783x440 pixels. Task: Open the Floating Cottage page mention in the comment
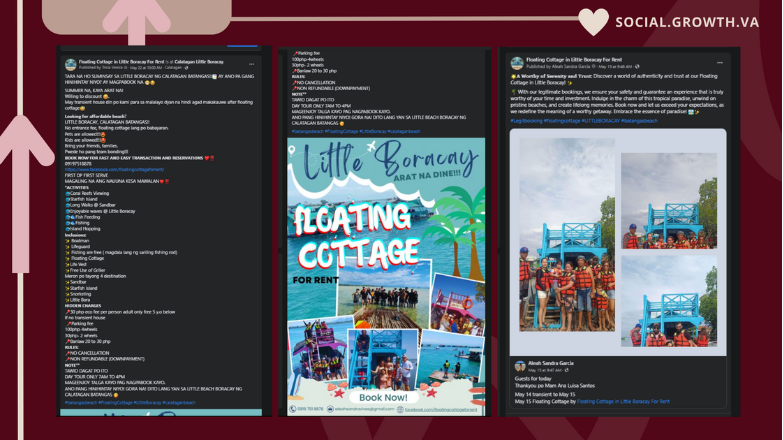coord(623,402)
